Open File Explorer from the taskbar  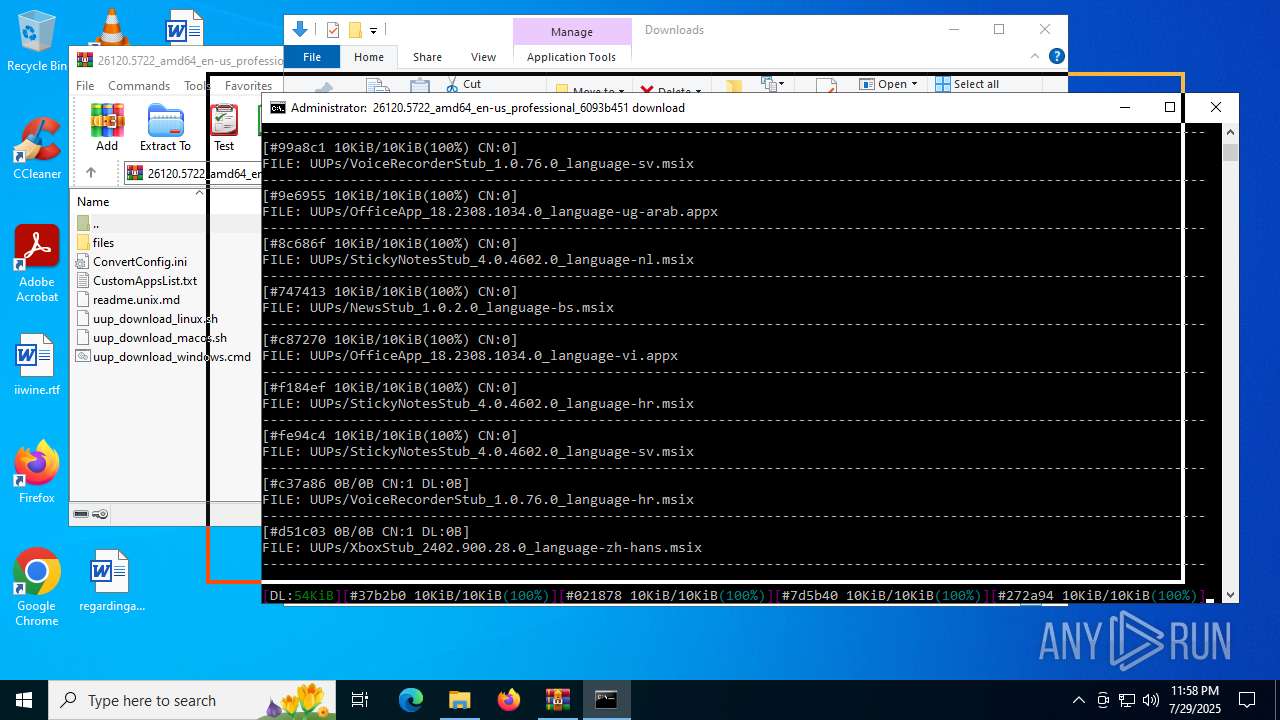point(460,700)
